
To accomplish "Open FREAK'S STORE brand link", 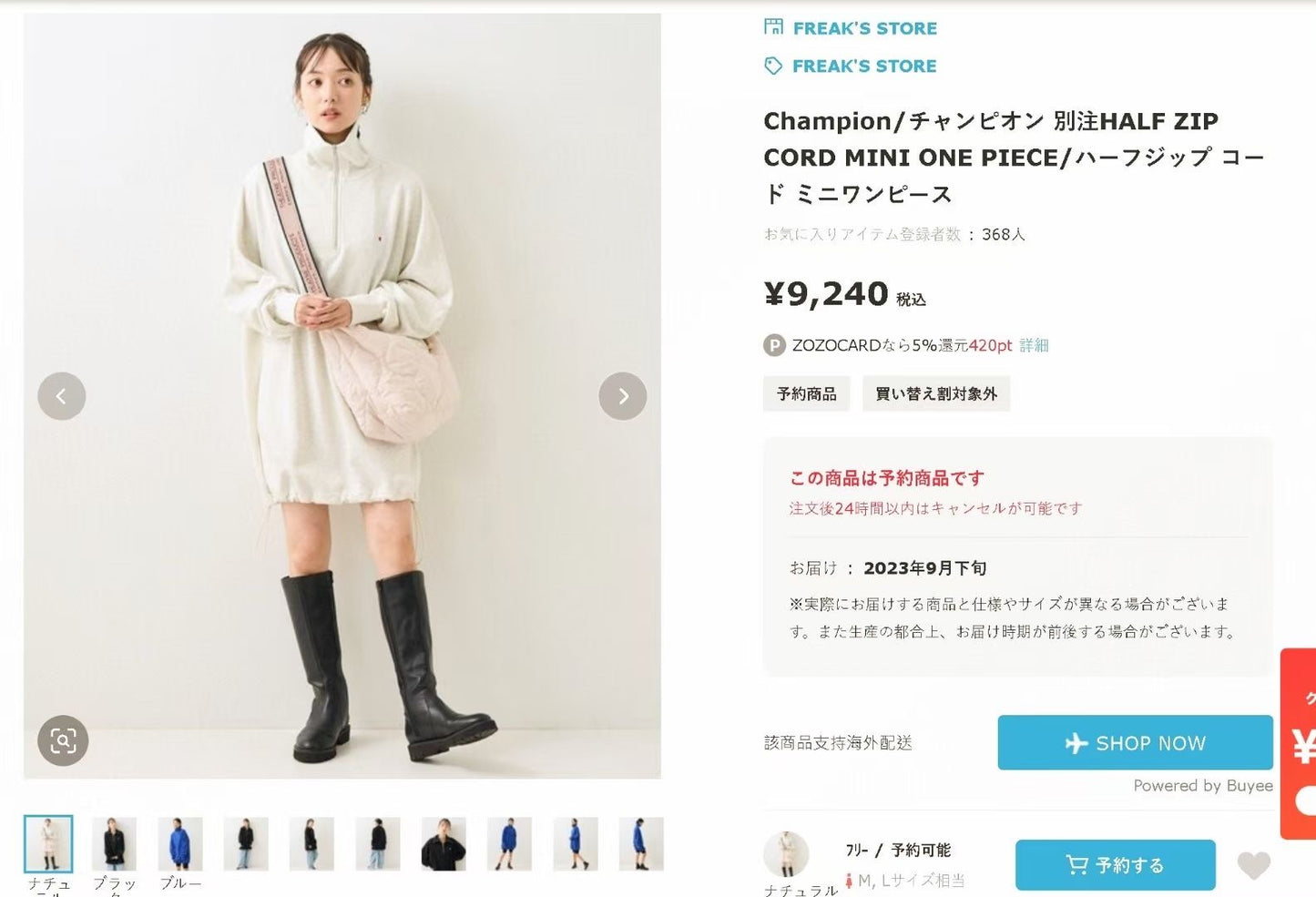I will tap(864, 66).
